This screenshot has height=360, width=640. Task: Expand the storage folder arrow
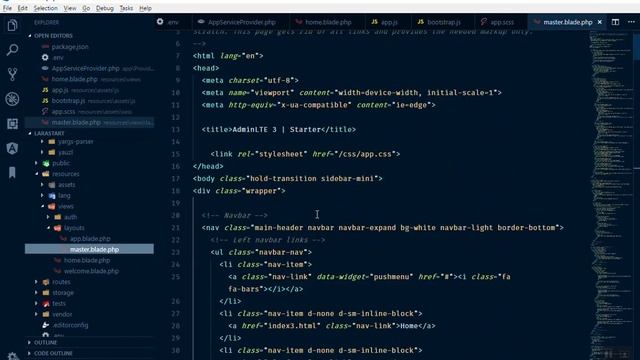tap(36, 293)
